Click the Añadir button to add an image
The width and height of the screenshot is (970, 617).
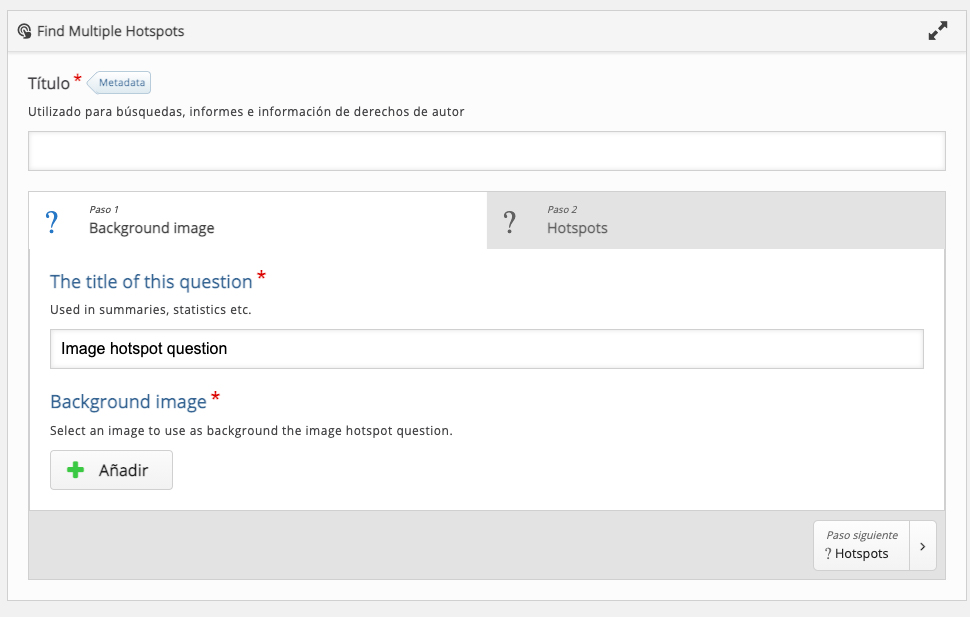pos(111,470)
